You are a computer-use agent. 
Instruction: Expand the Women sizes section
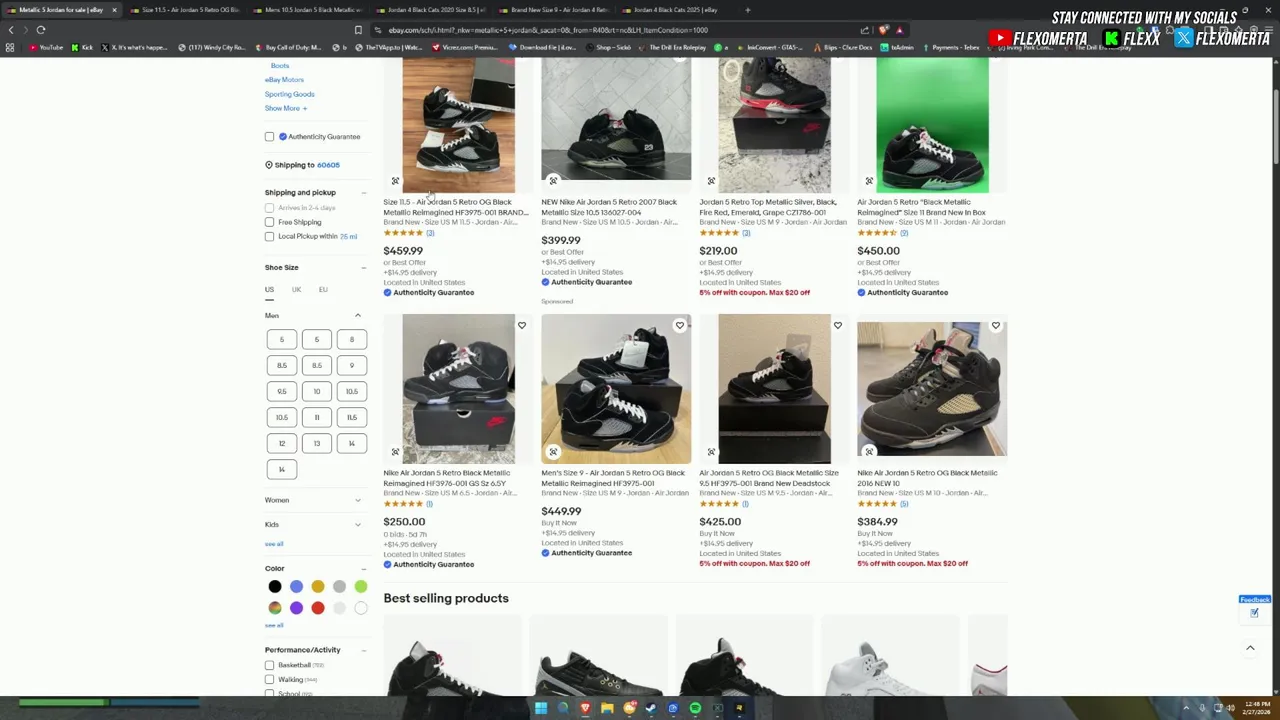click(357, 500)
